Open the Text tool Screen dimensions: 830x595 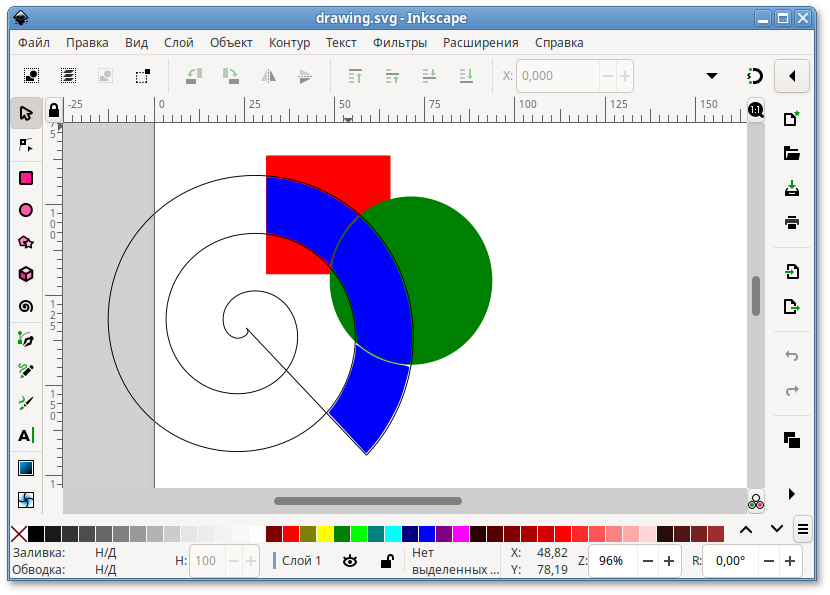25,435
